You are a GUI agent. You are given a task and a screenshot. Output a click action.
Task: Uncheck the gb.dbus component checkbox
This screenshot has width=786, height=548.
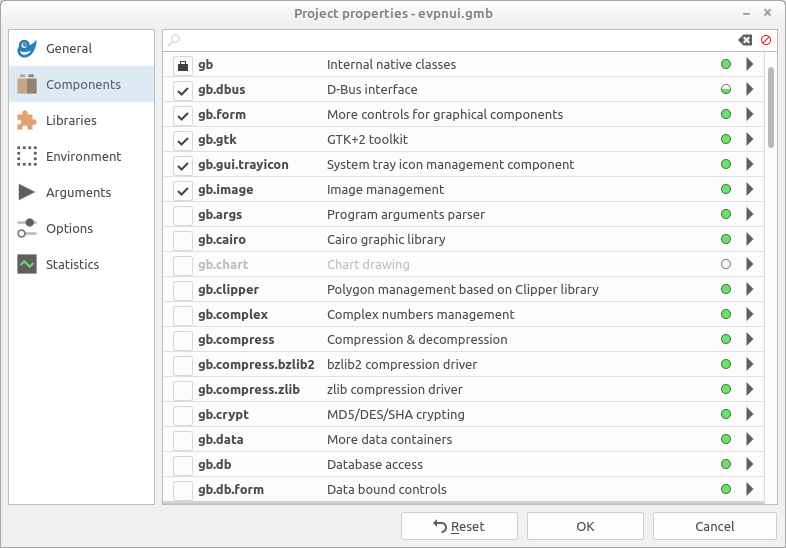[x=183, y=90]
